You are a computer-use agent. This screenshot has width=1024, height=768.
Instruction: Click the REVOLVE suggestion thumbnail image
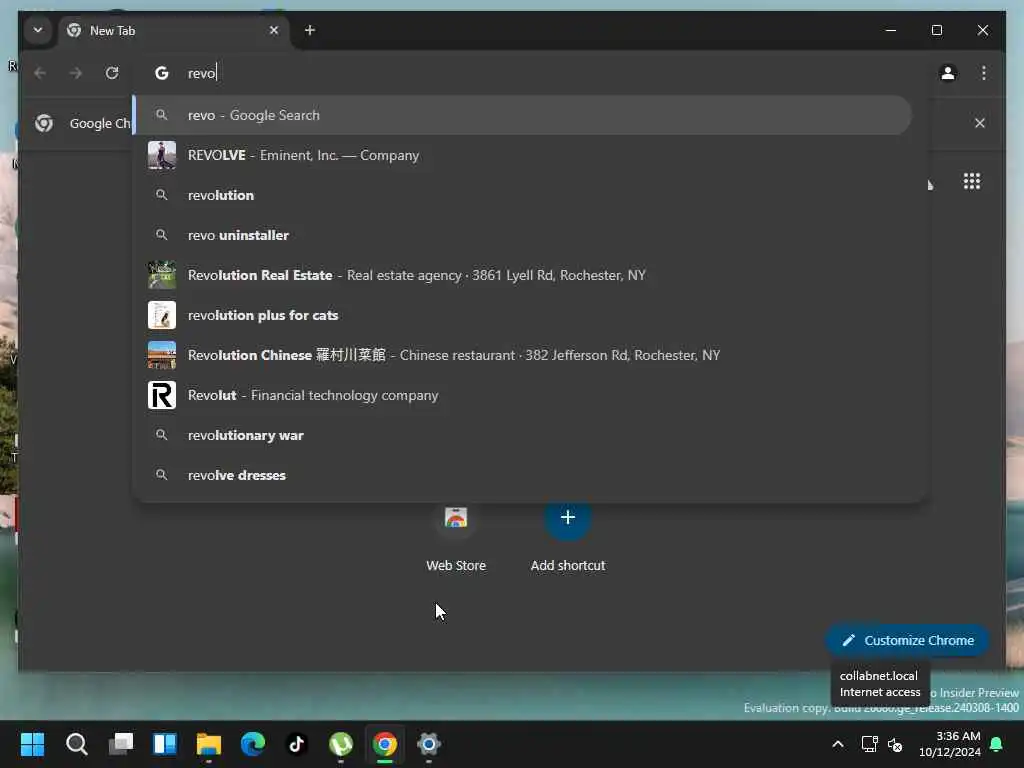[161, 155]
